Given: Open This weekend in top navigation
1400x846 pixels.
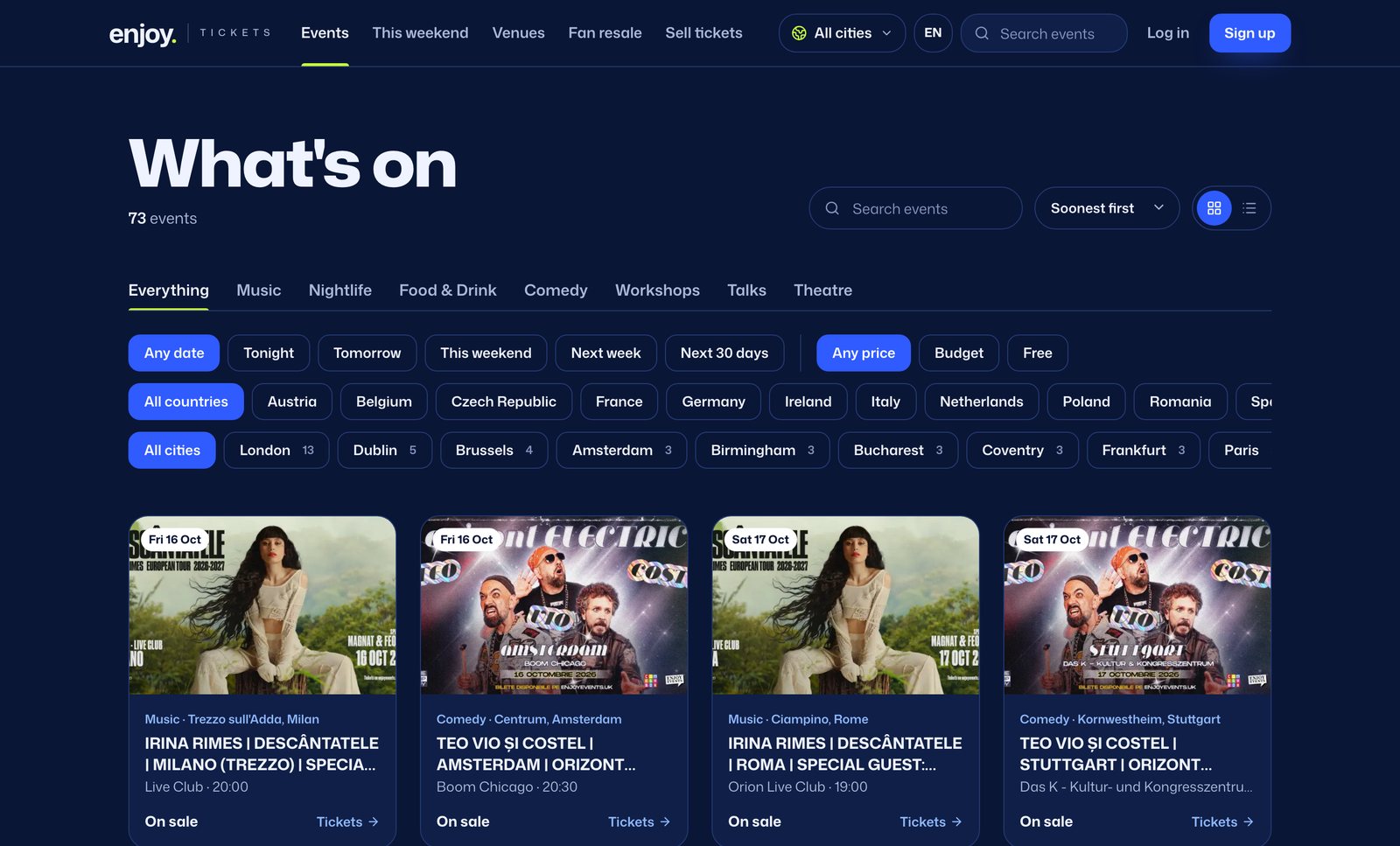Looking at the screenshot, I should point(420,33).
